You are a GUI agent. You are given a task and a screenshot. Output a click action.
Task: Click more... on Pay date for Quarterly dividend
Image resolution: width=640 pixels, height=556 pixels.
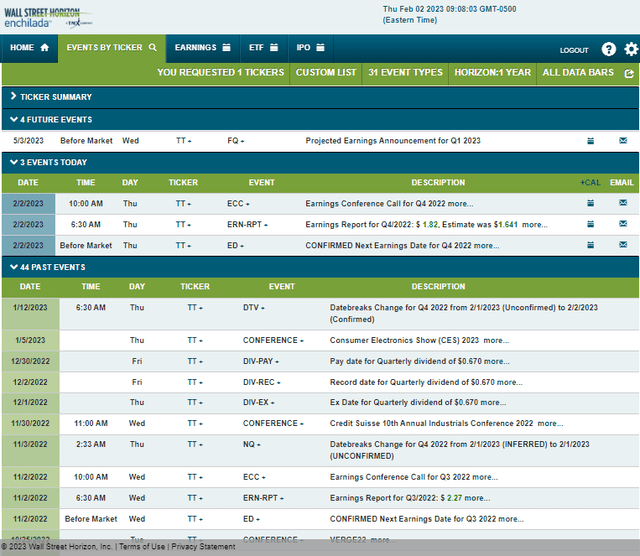(496, 362)
